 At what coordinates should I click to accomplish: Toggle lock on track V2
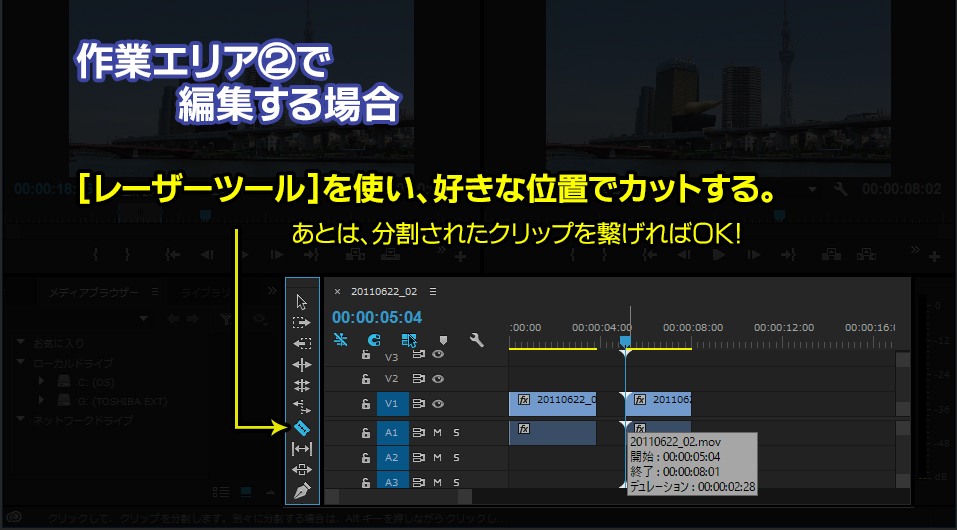[x=366, y=379]
